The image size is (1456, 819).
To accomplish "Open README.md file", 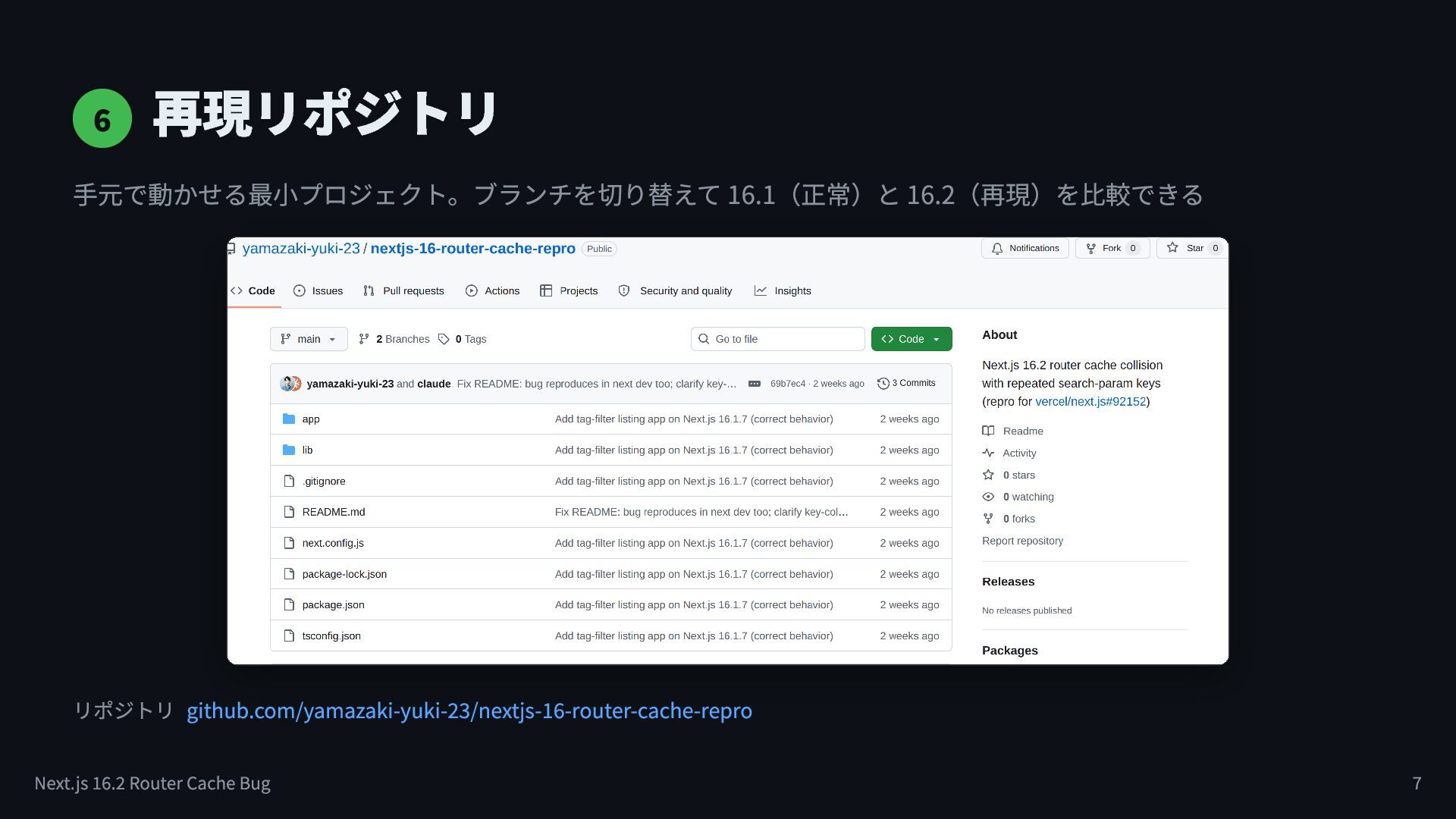I will (334, 512).
